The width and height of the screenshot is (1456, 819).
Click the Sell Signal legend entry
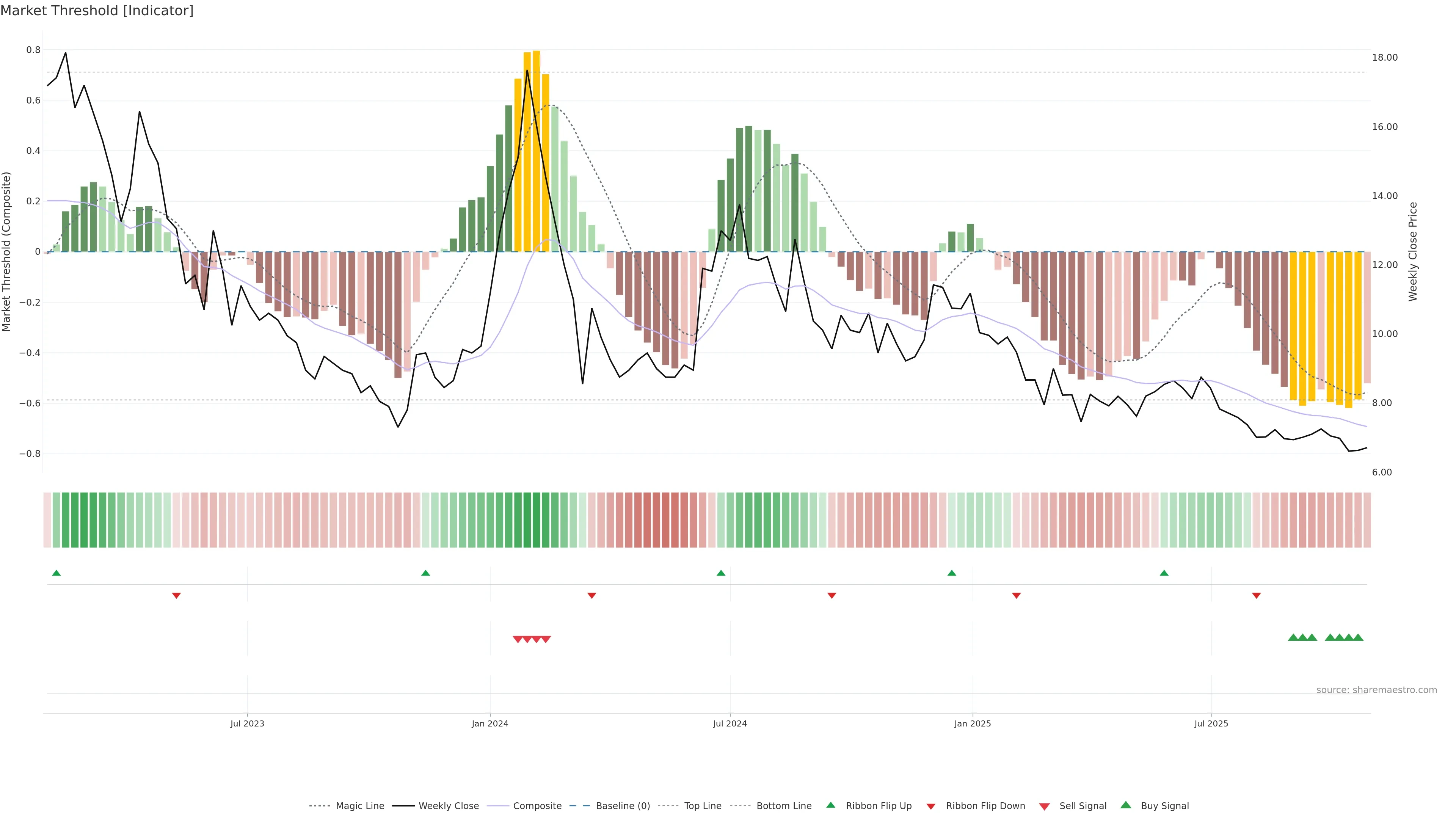click(1083, 806)
